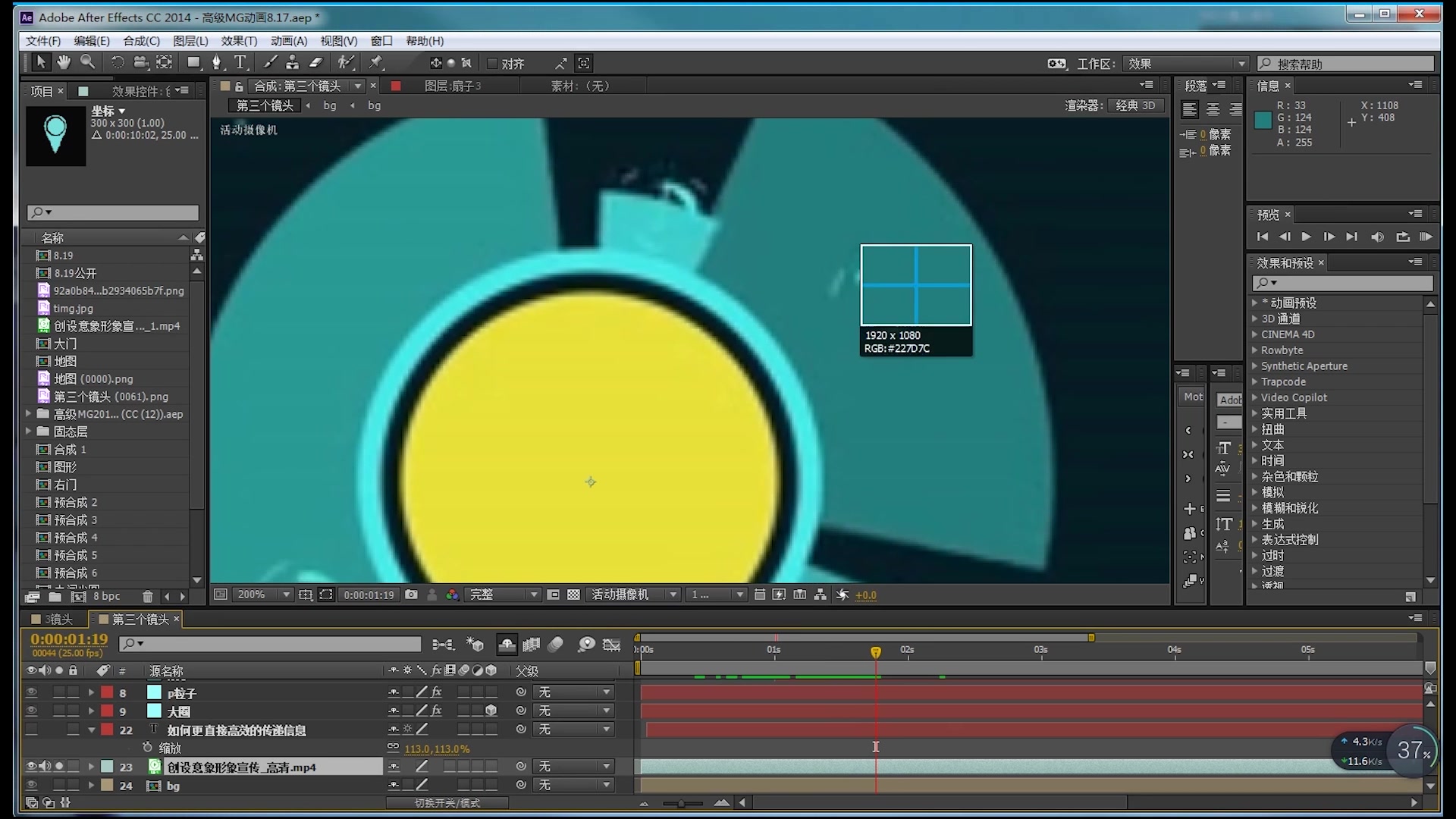This screenshot has width=1456, height=819.
Task: Click timeline marker at 02s position
Action: coord(907,650)
